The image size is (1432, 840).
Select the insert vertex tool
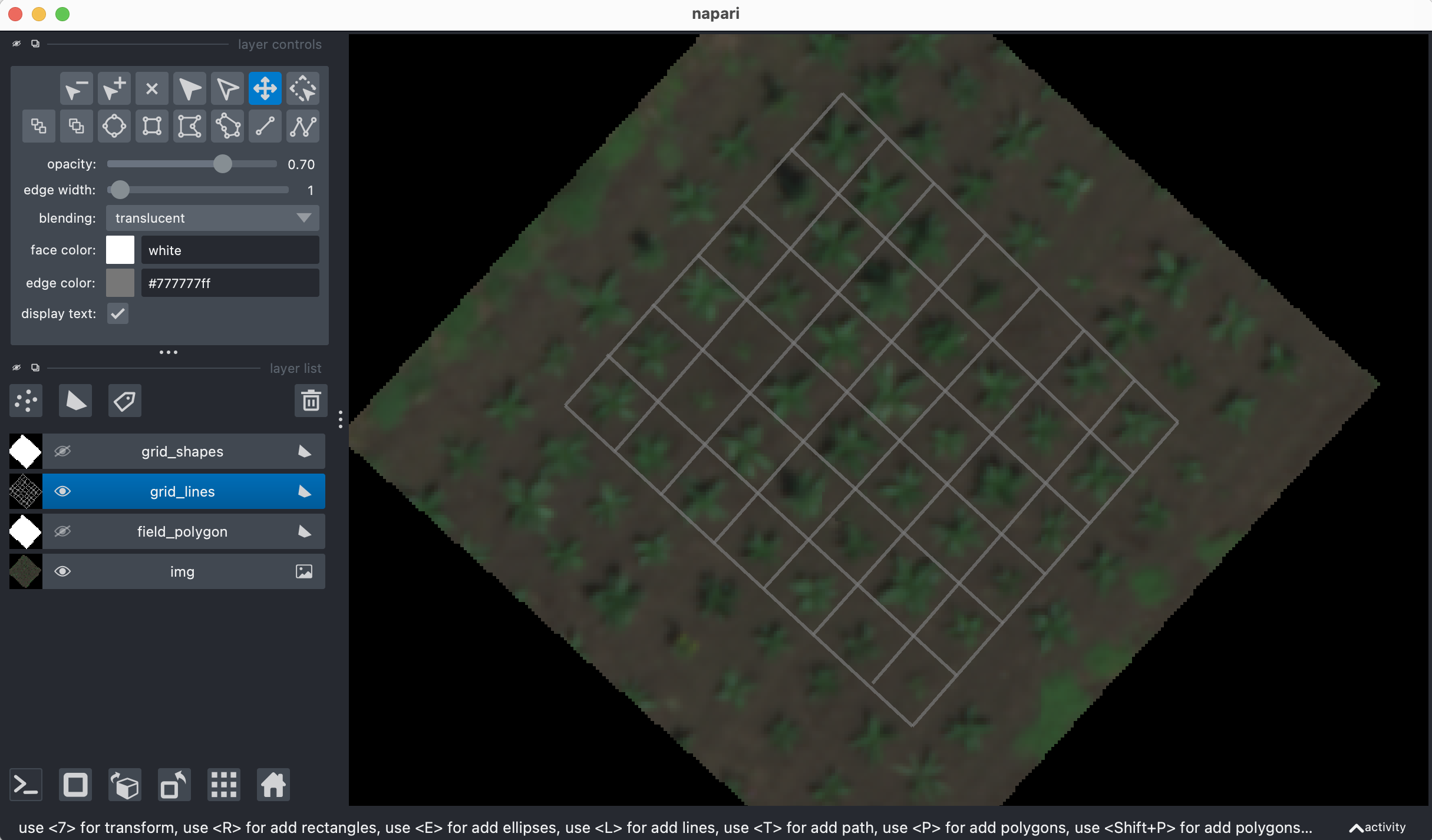[114, 89]
